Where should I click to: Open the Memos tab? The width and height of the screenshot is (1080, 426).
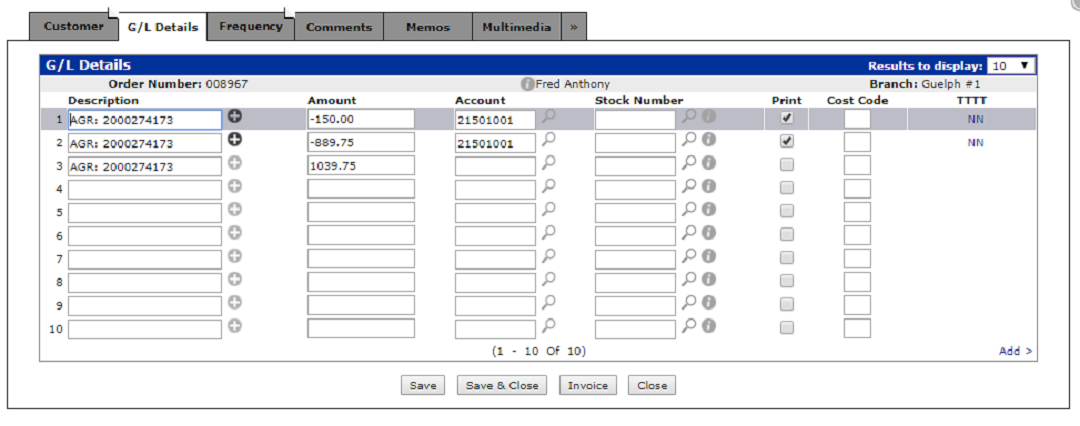(428, 28)
